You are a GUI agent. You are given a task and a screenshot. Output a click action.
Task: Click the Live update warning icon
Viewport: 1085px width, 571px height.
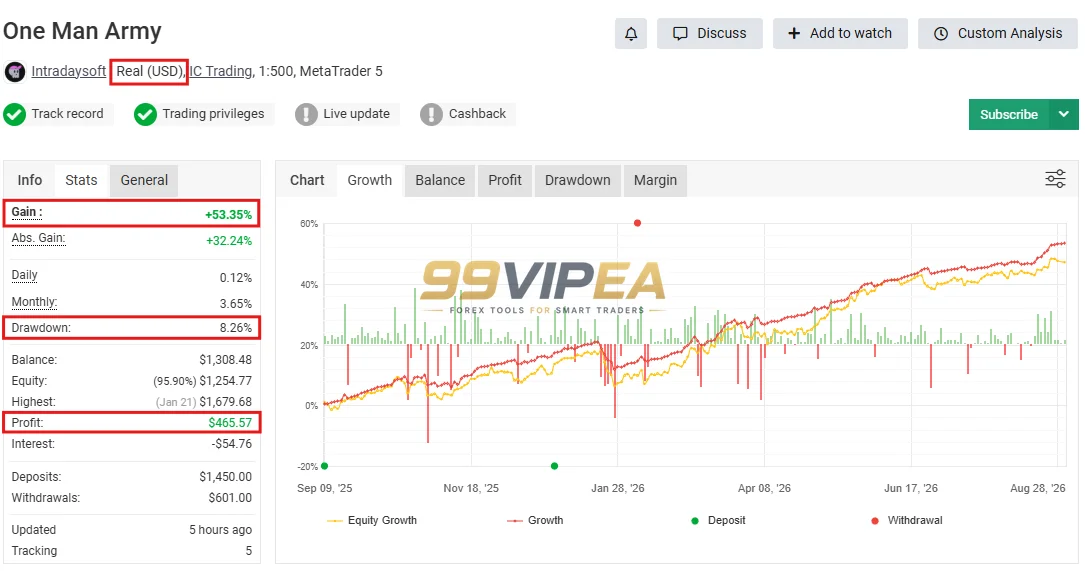coord(306,114)
